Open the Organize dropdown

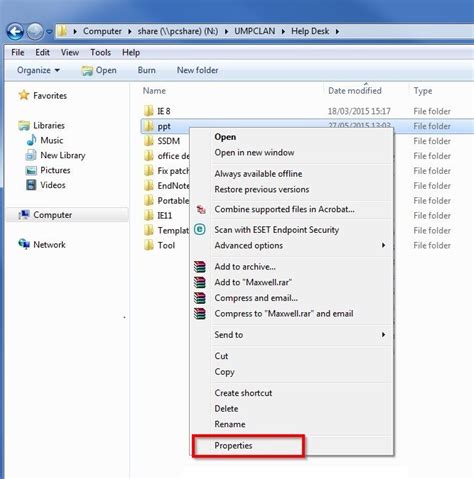point(38,70)
